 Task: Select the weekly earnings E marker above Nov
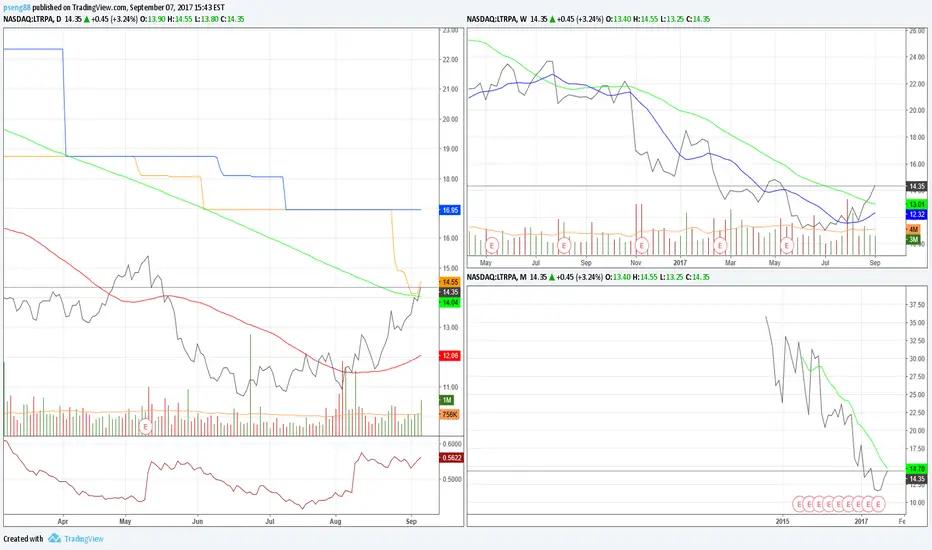pyautogui.click(x=641, y=245)
